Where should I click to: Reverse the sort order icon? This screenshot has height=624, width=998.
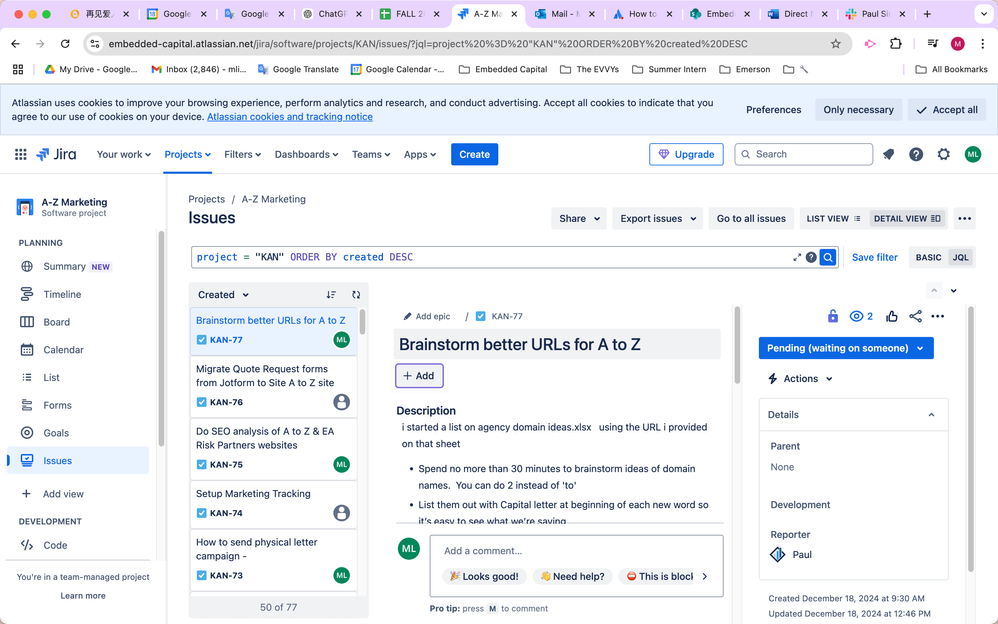(x=331, y=295)
